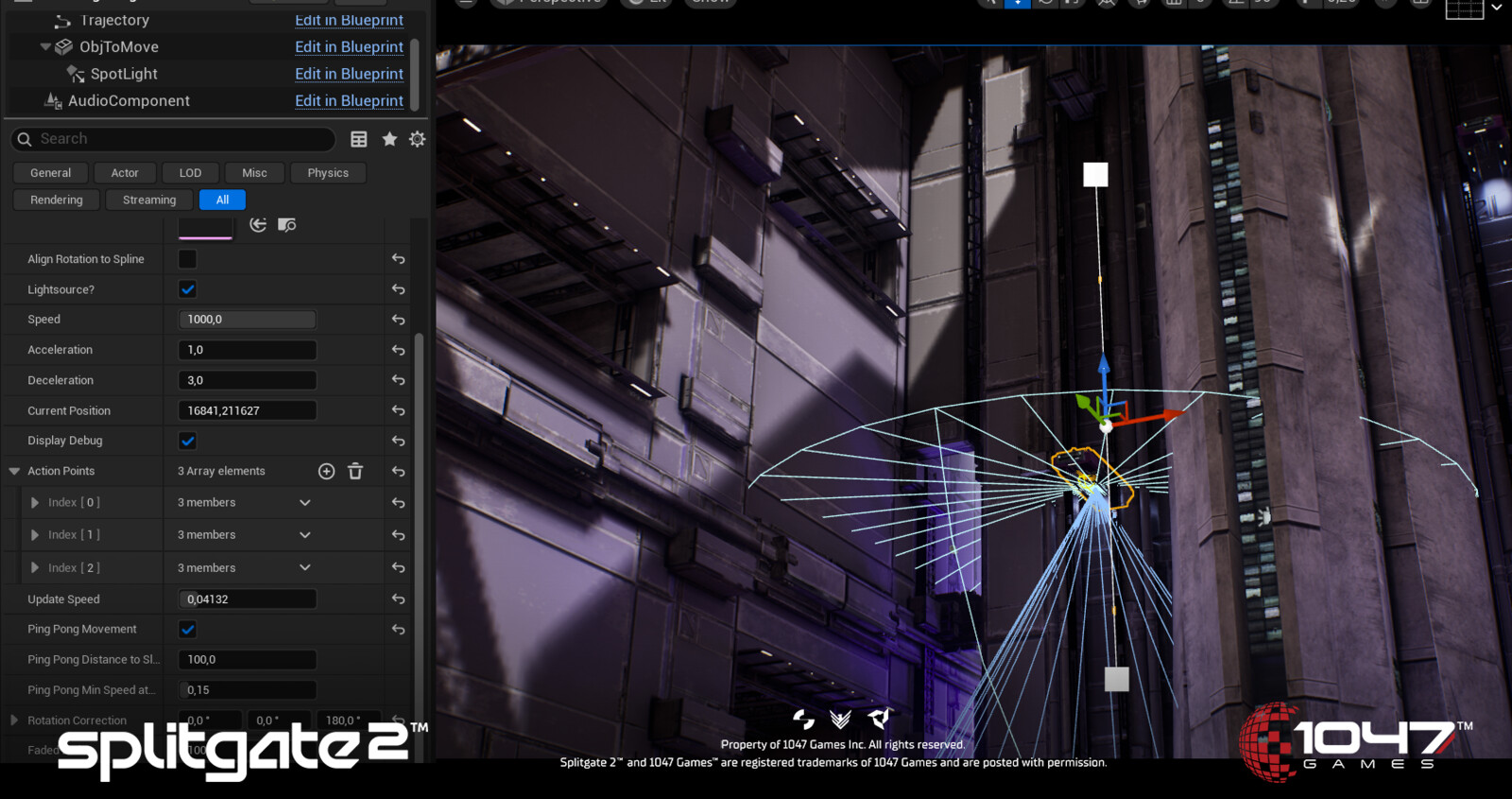The height and width of the screenshot is (799, 1512).
Task: Open Edit in Blueprint for SpotLight
Action: click(349, 74)
